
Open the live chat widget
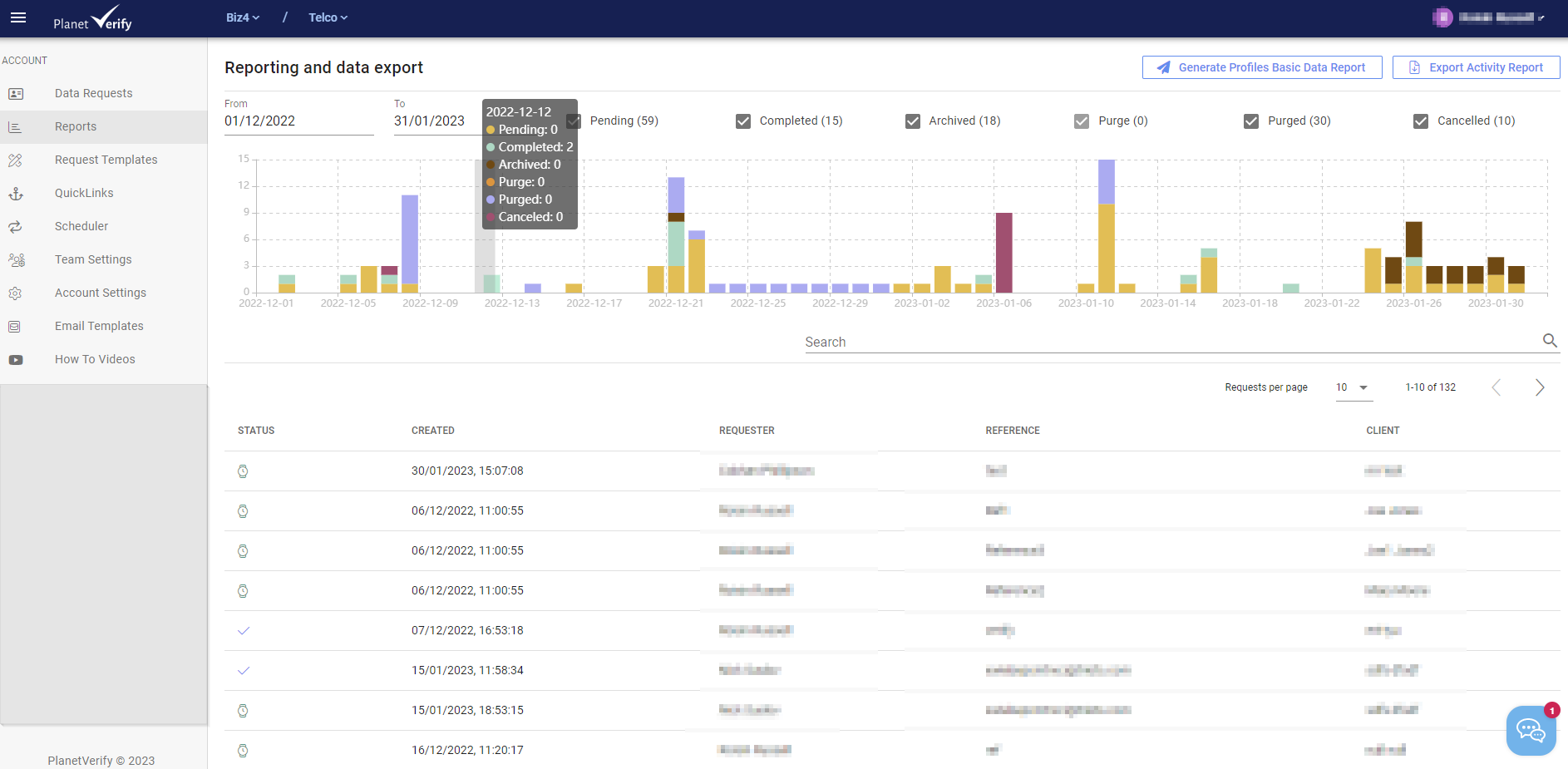coord(1531,731)
